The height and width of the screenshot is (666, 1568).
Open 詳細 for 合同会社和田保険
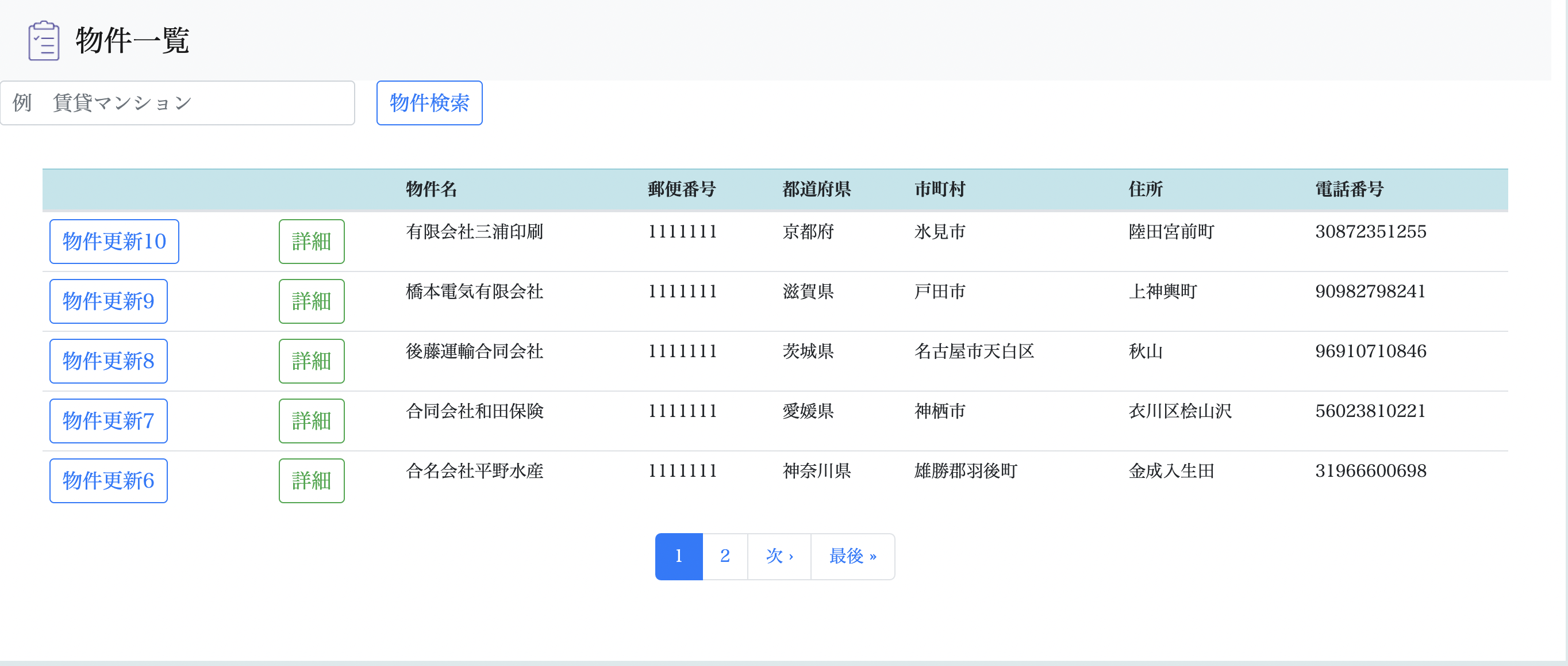tap(311, 420)
